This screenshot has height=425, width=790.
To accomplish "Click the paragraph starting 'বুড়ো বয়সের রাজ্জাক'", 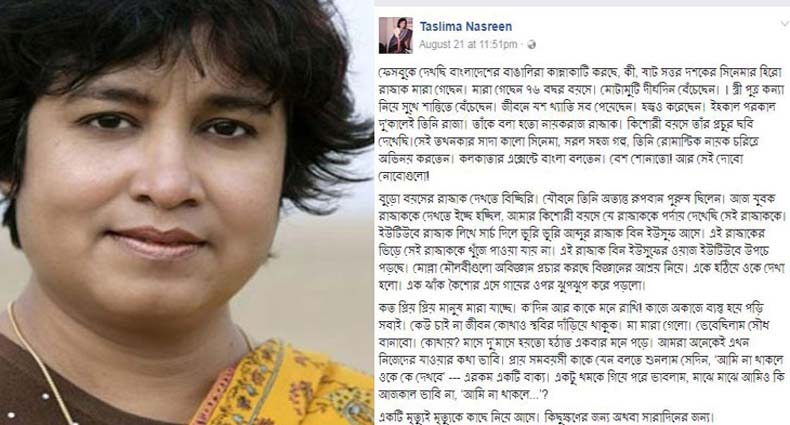I will click(x=582, y=242).
